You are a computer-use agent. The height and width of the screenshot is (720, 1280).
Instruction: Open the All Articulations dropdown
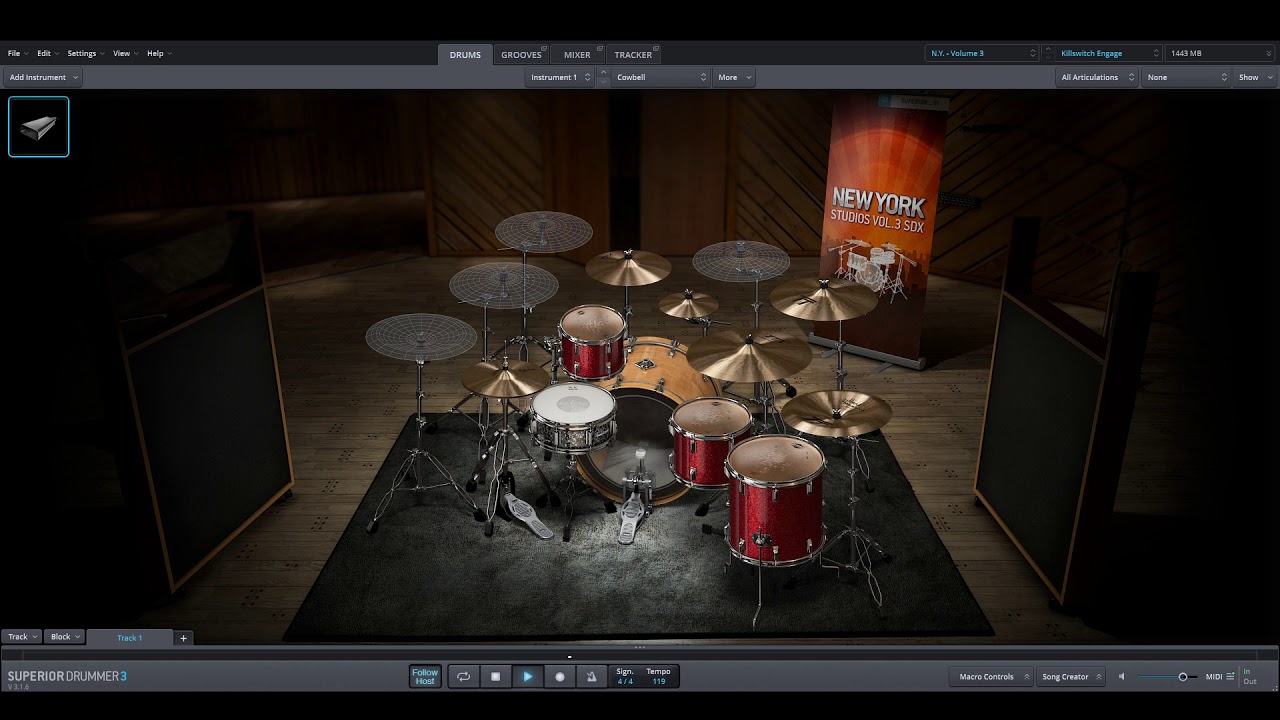pos(1096,77)
